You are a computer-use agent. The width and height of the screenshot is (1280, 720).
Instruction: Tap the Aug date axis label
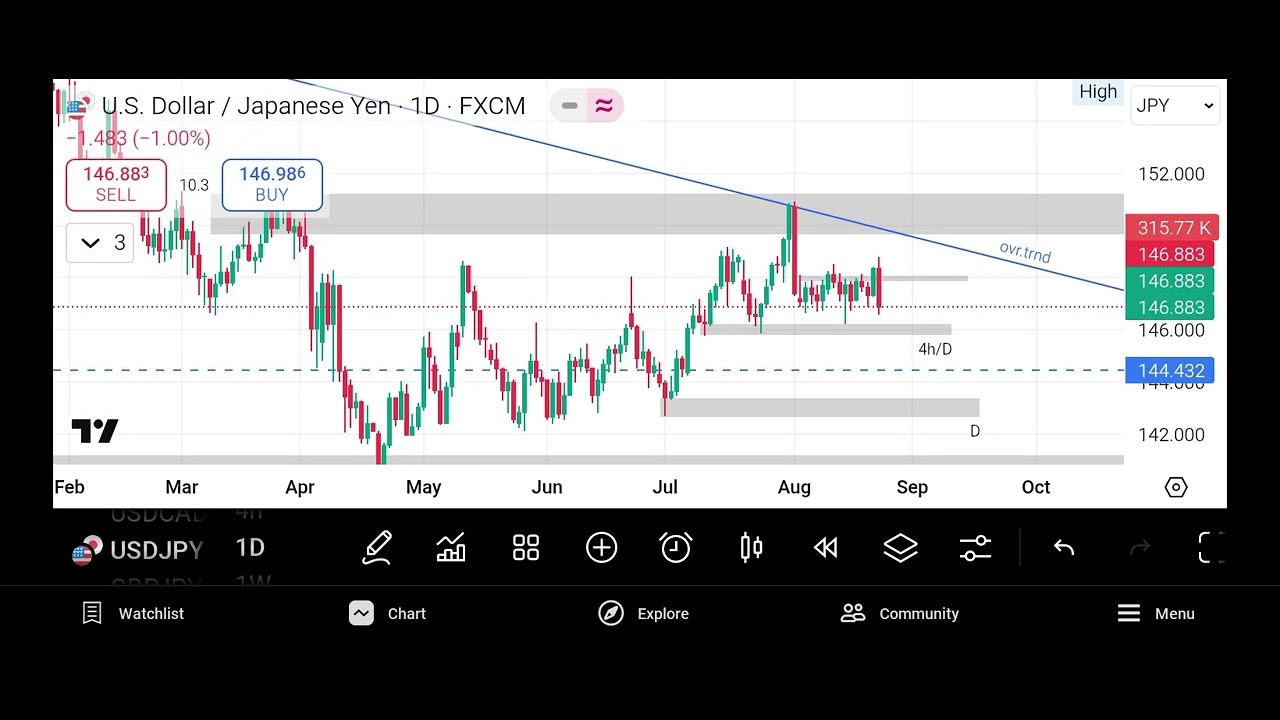pos(794,487)
